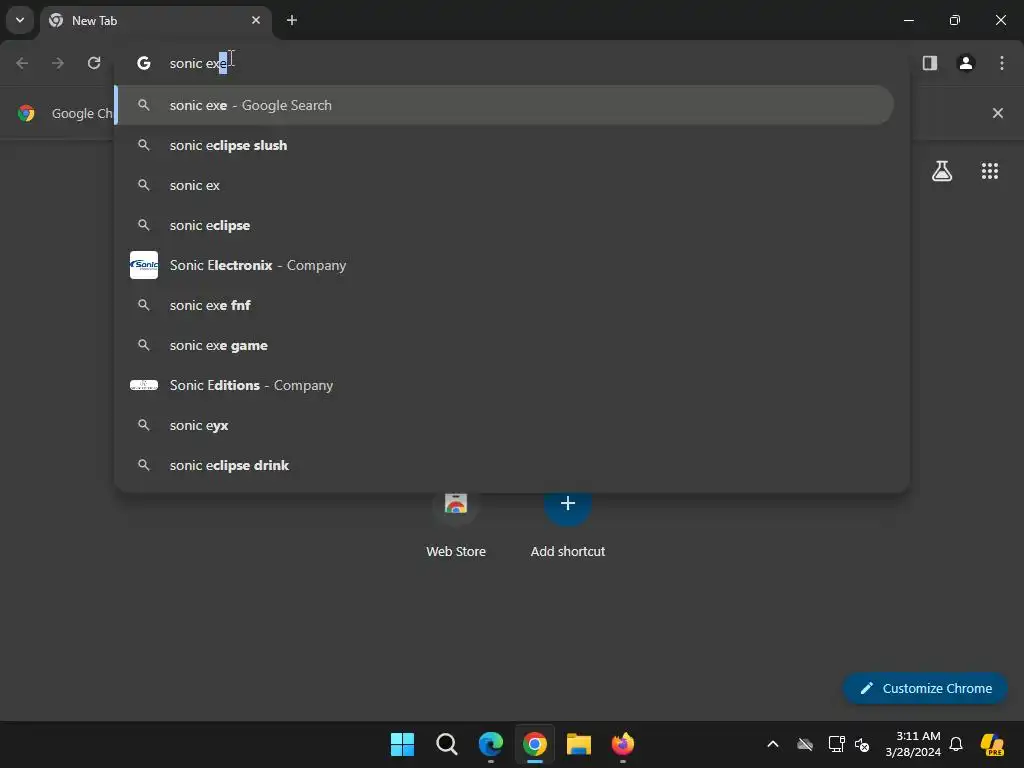Launch Firefox from taskbar
The image size is (1024, 768).
coord(623,744)
